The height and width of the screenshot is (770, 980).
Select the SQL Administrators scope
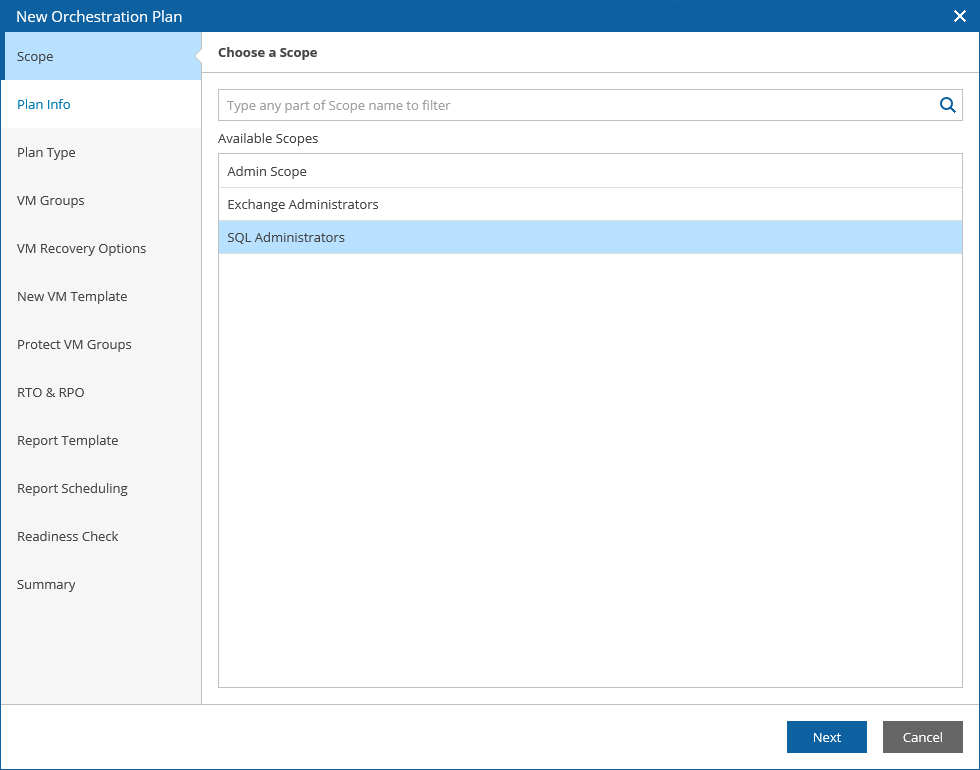(286, 237)
